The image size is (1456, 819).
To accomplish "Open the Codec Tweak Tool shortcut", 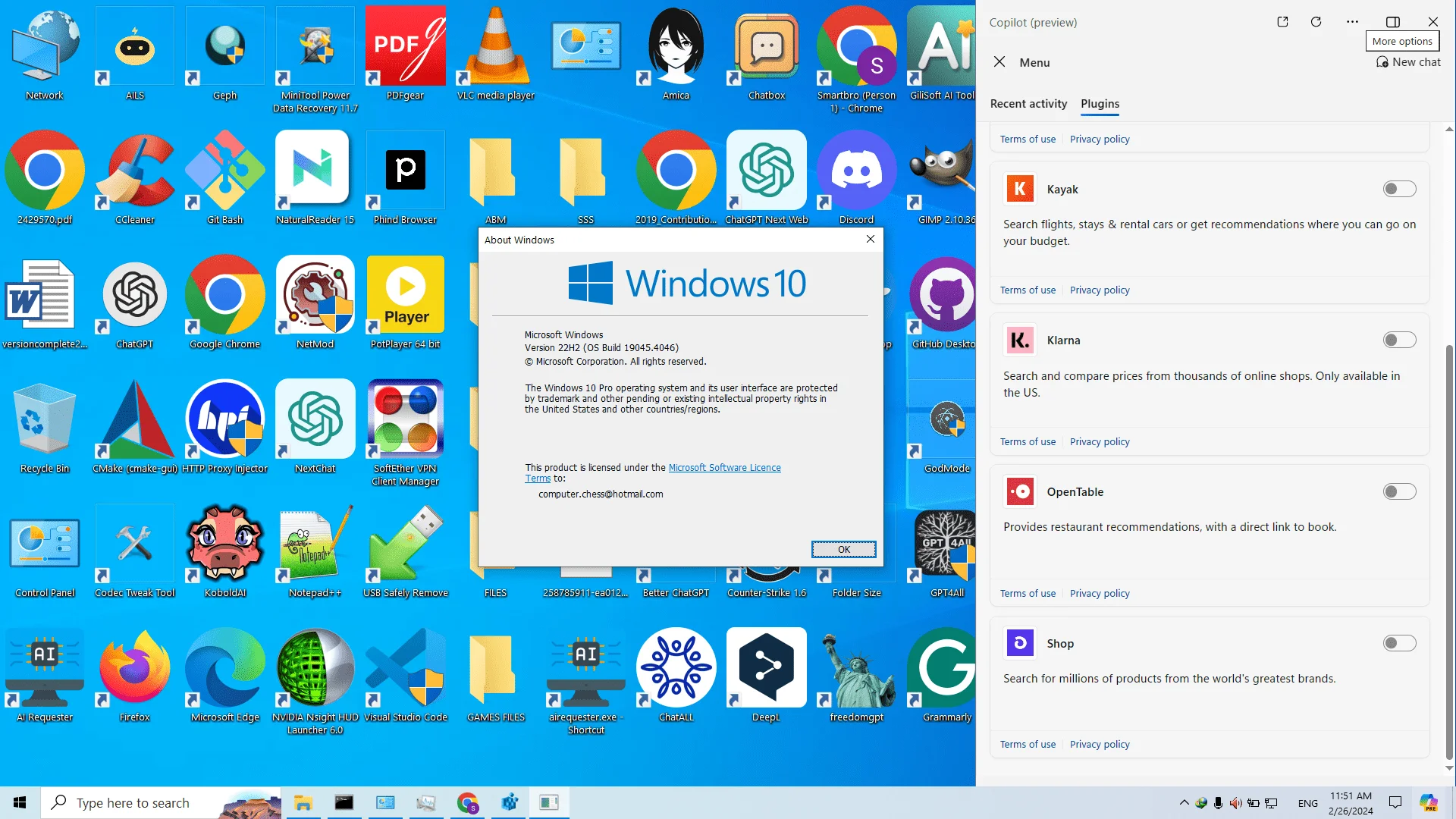I will [135, 551].
